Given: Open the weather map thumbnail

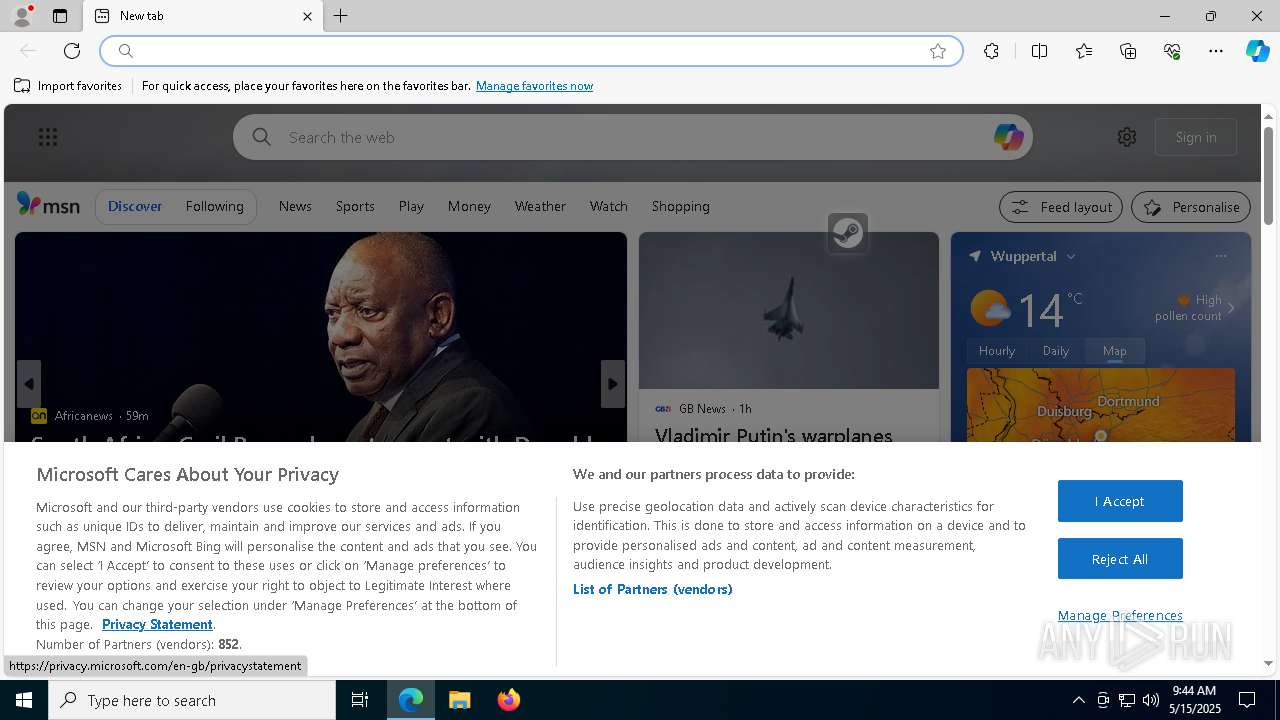Looking at the screenshot, I should [x=1101, y=405].
